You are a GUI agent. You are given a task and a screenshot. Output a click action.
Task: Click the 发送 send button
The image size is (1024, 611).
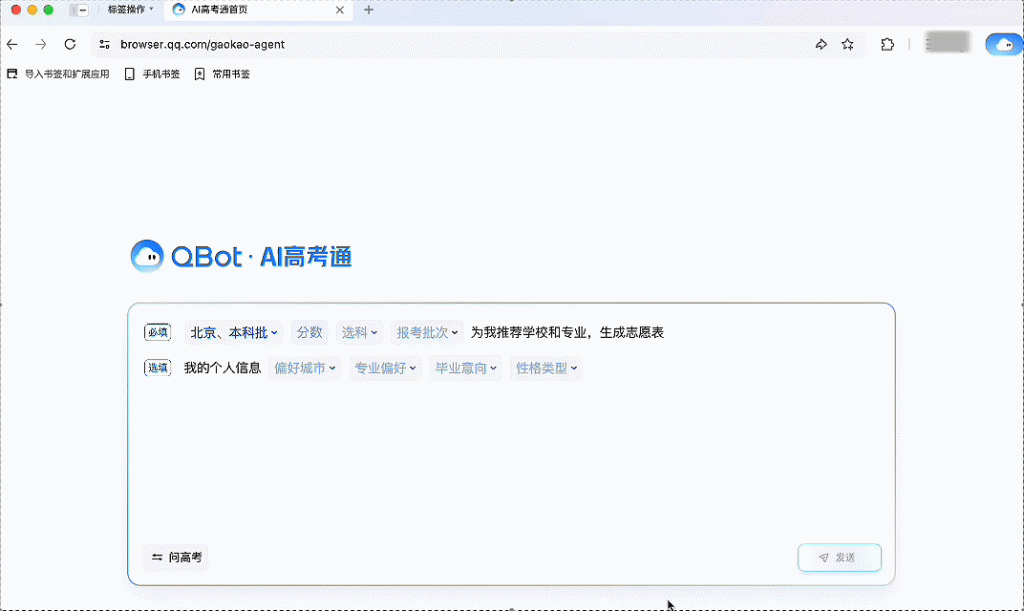tap(839, 557)
